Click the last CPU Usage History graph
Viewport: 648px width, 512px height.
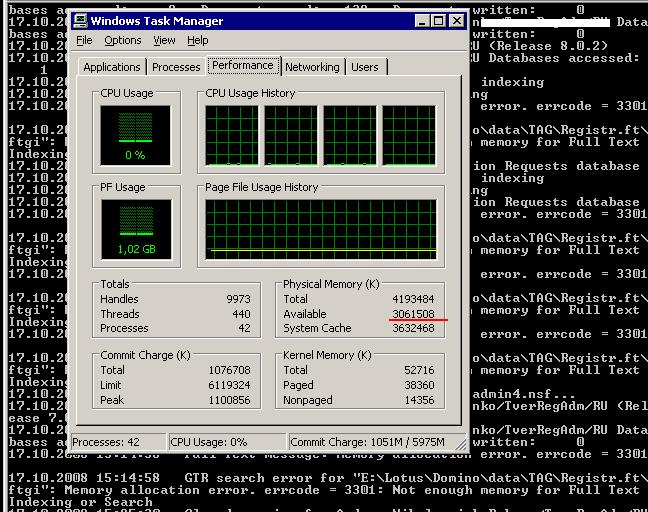409,136
